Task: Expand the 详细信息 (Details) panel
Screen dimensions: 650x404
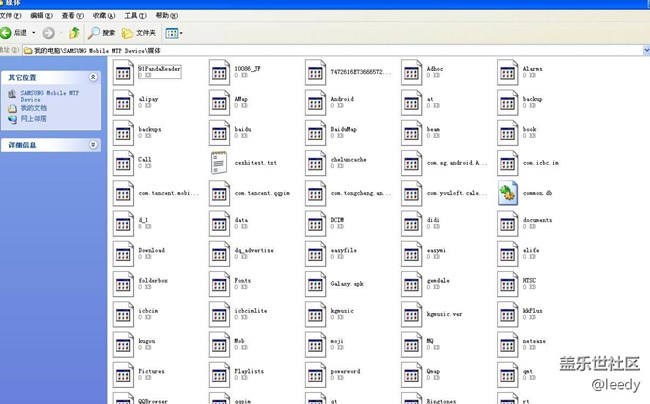Action: coord(93,145)
